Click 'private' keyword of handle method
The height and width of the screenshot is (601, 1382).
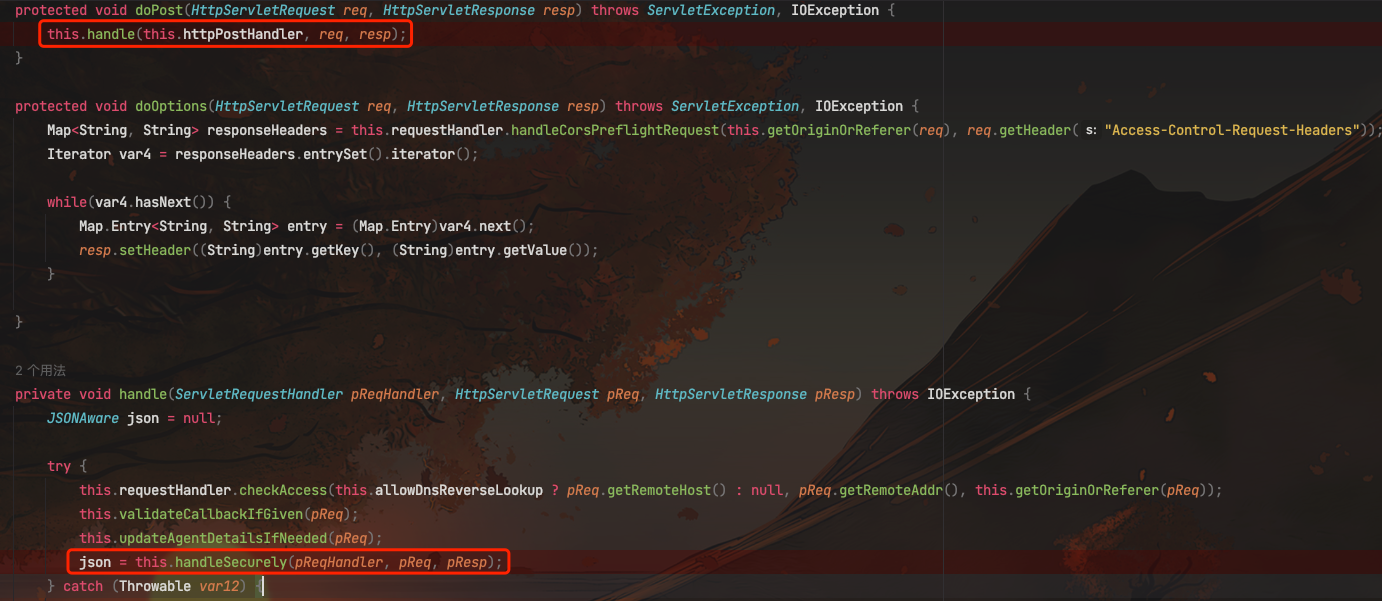coord(43,394)
